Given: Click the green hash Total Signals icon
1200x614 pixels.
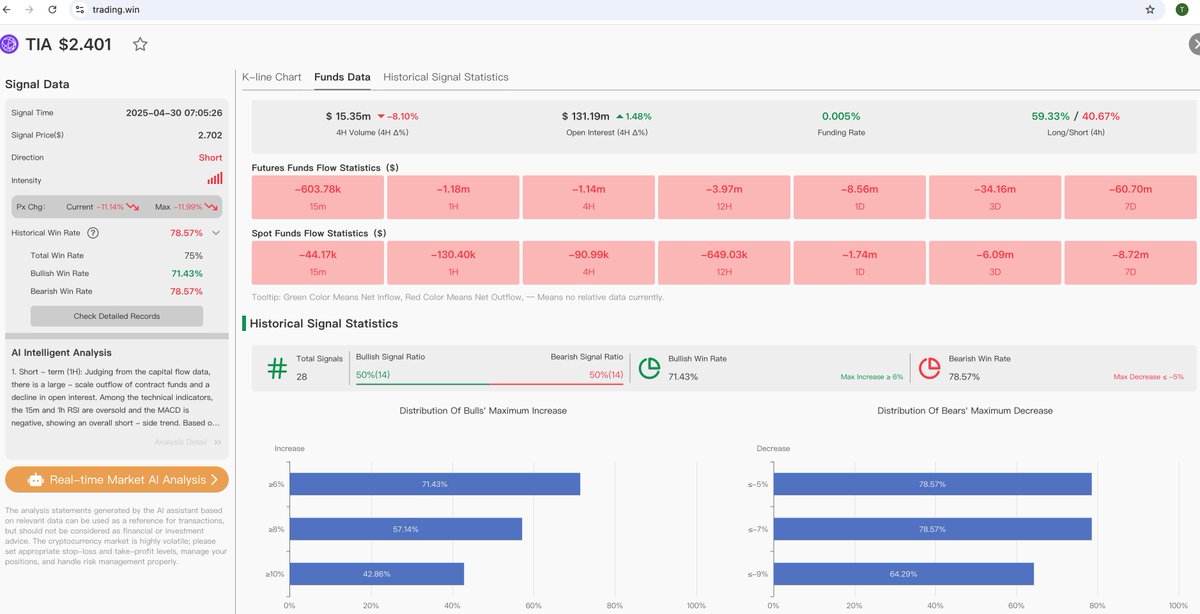Looking at the screenshot, I should tap(277, 368).
